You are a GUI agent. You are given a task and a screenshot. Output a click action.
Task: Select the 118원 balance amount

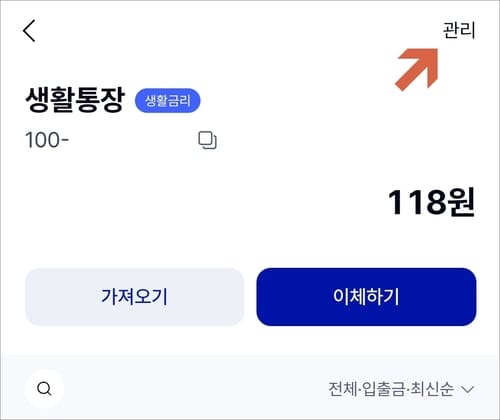(431, 202)
